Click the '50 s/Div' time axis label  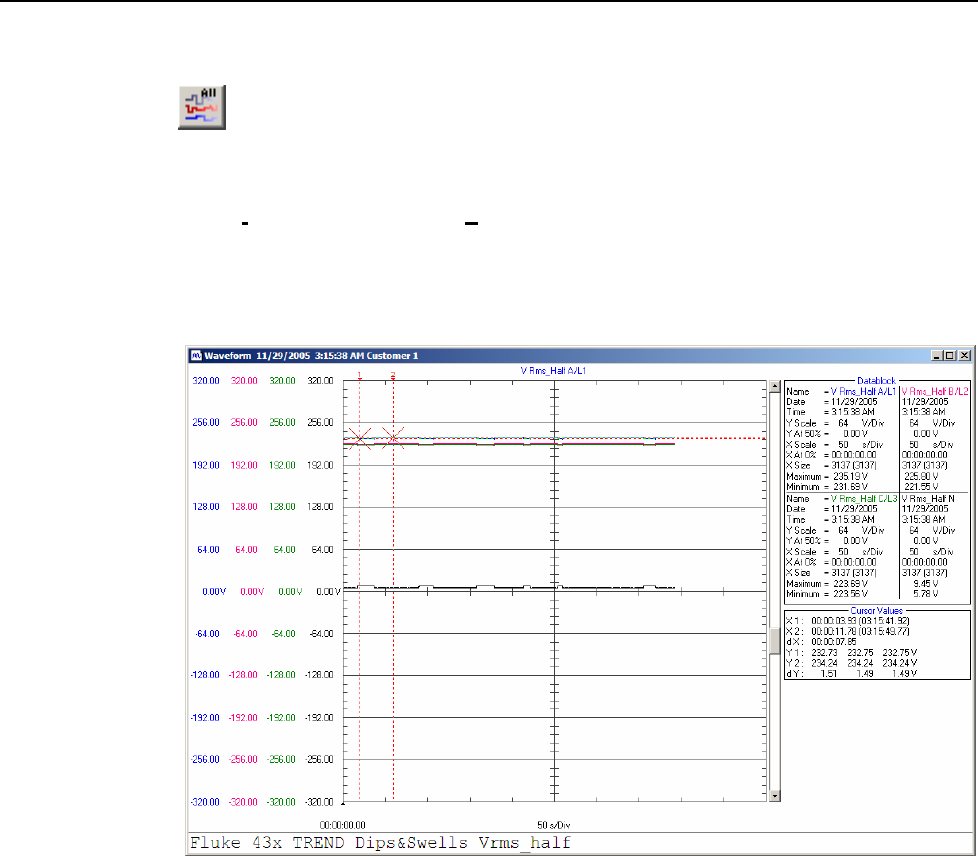tap(554, 825)
